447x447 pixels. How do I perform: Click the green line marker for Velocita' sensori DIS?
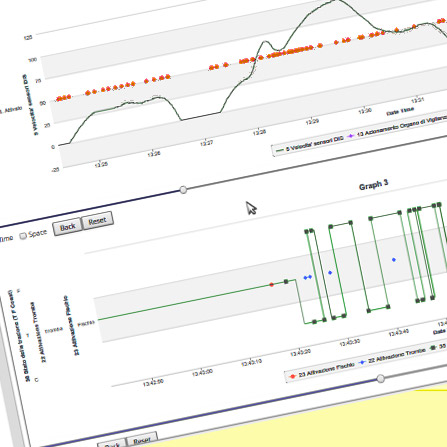[x=279, y=150]
